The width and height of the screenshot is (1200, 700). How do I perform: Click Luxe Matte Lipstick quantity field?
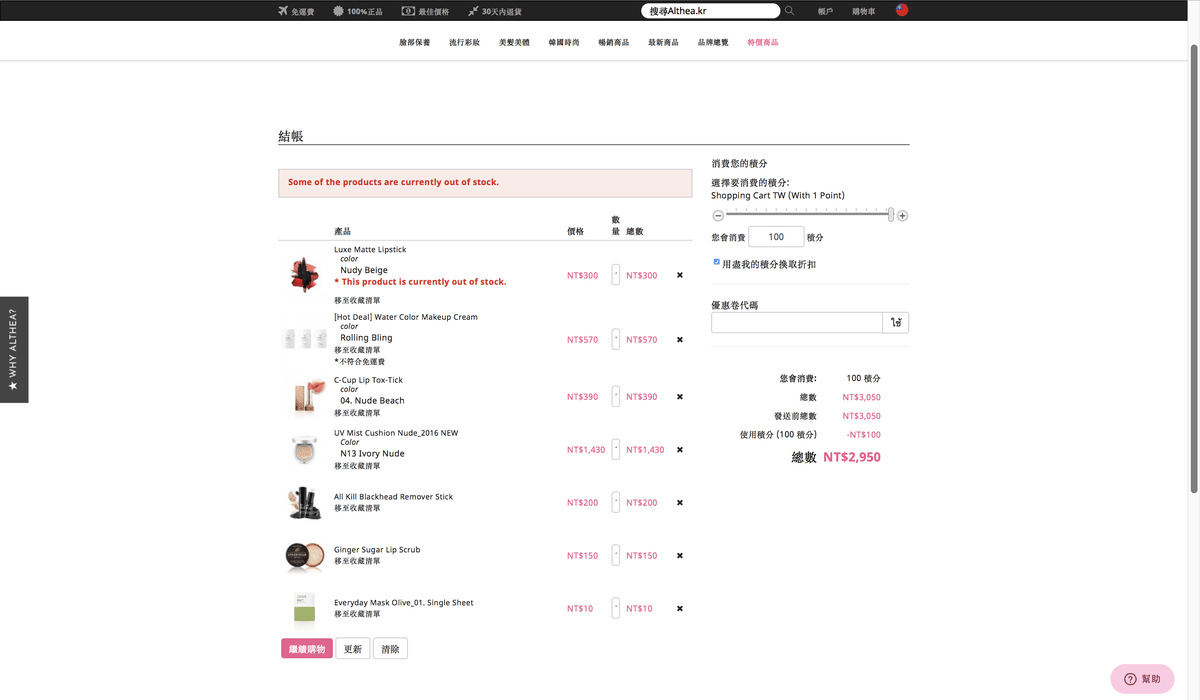tap(615, 275)
